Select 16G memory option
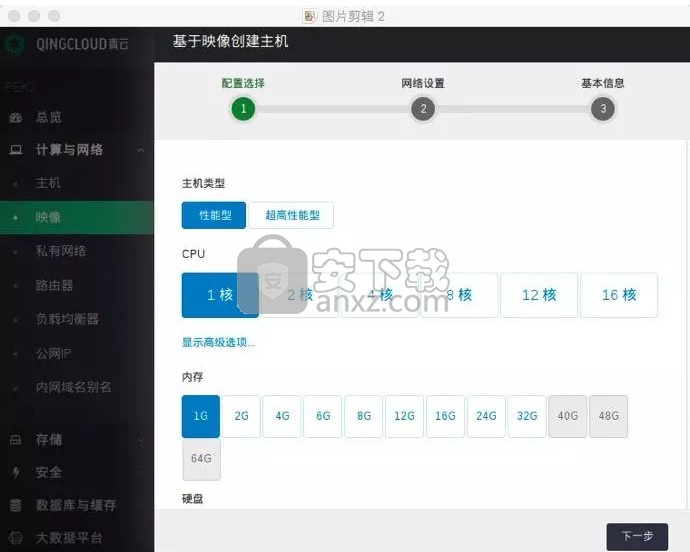 pos(445,416)
